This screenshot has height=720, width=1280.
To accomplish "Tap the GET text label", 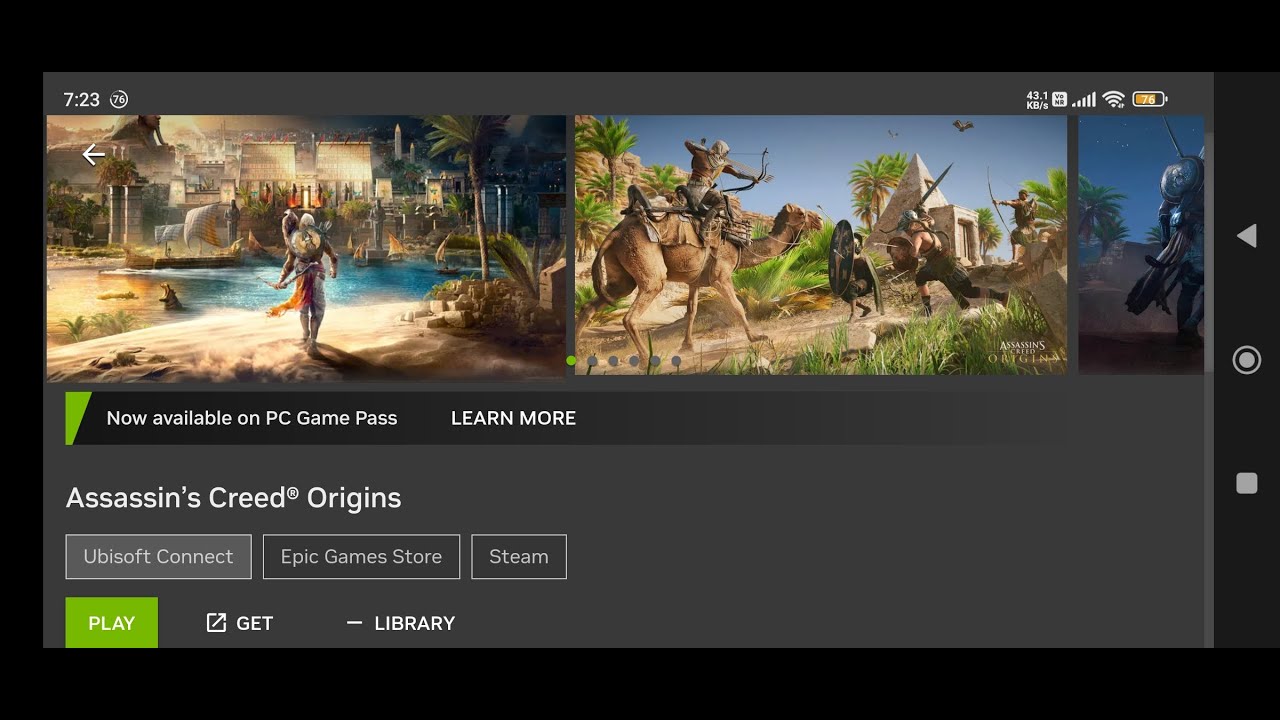I will 255,623.
